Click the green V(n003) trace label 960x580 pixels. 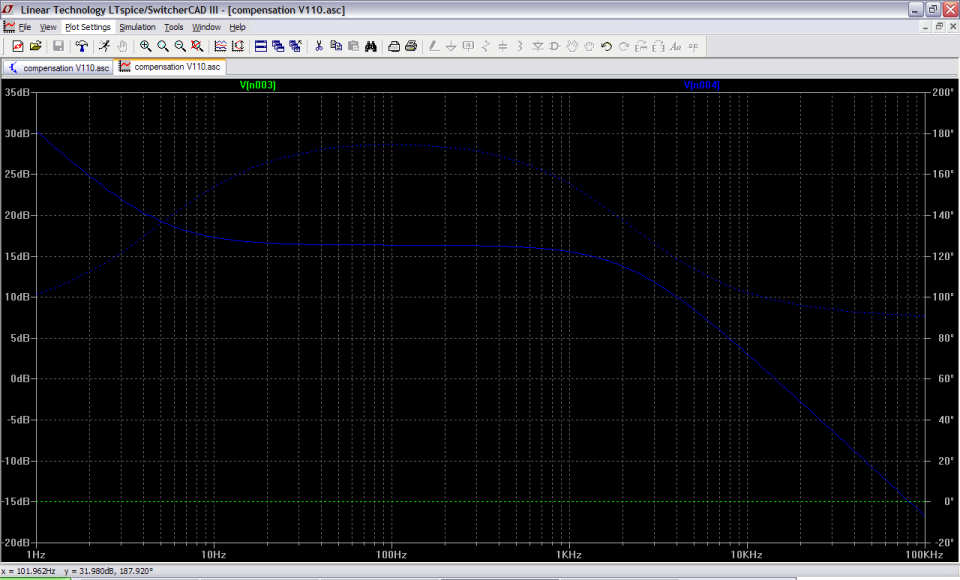pos(258,85)
